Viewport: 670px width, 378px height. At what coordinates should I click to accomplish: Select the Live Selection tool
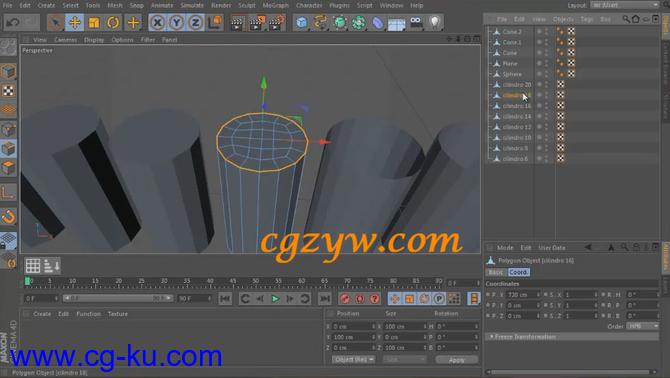pos(56,22)
